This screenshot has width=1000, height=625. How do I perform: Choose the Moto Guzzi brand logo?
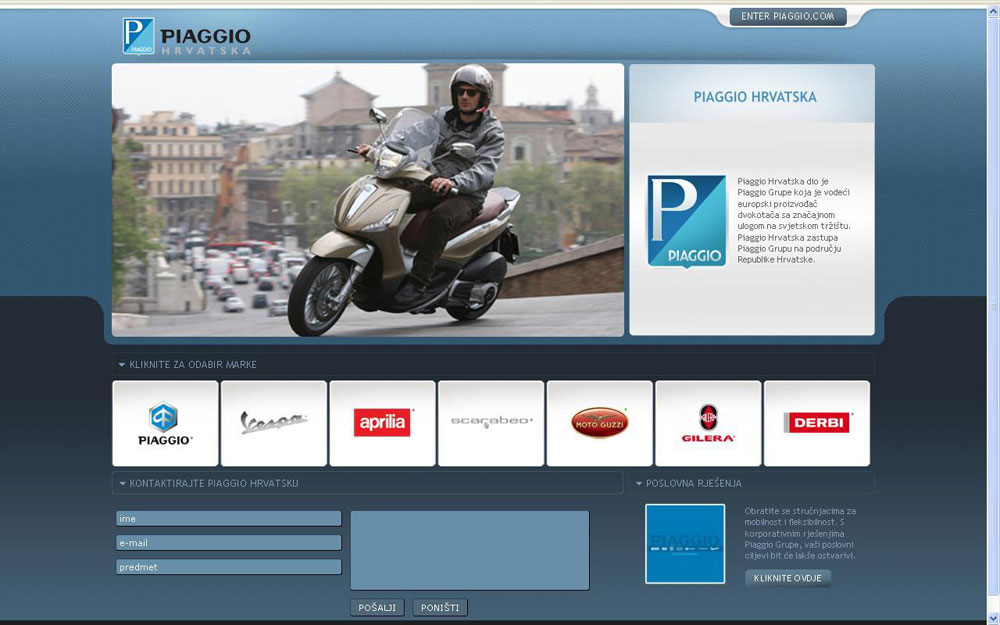pyautogui.click(x=599, y=422)
